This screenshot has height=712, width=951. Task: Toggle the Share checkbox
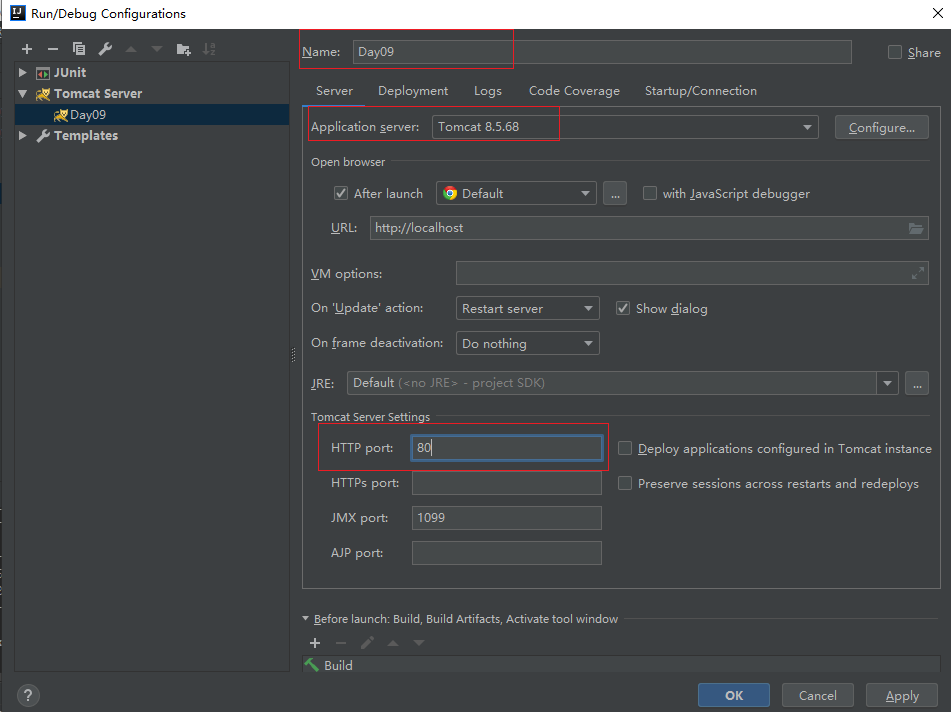pyautogui.click(x=895, y=52)
